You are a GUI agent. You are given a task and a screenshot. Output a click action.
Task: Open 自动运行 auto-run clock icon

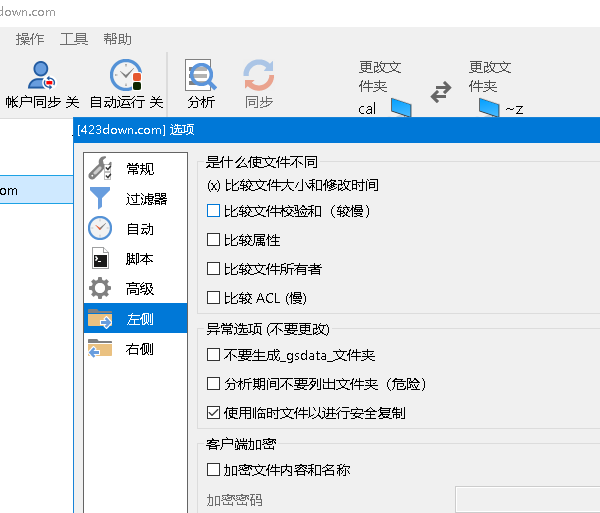[x=126, y=76]
